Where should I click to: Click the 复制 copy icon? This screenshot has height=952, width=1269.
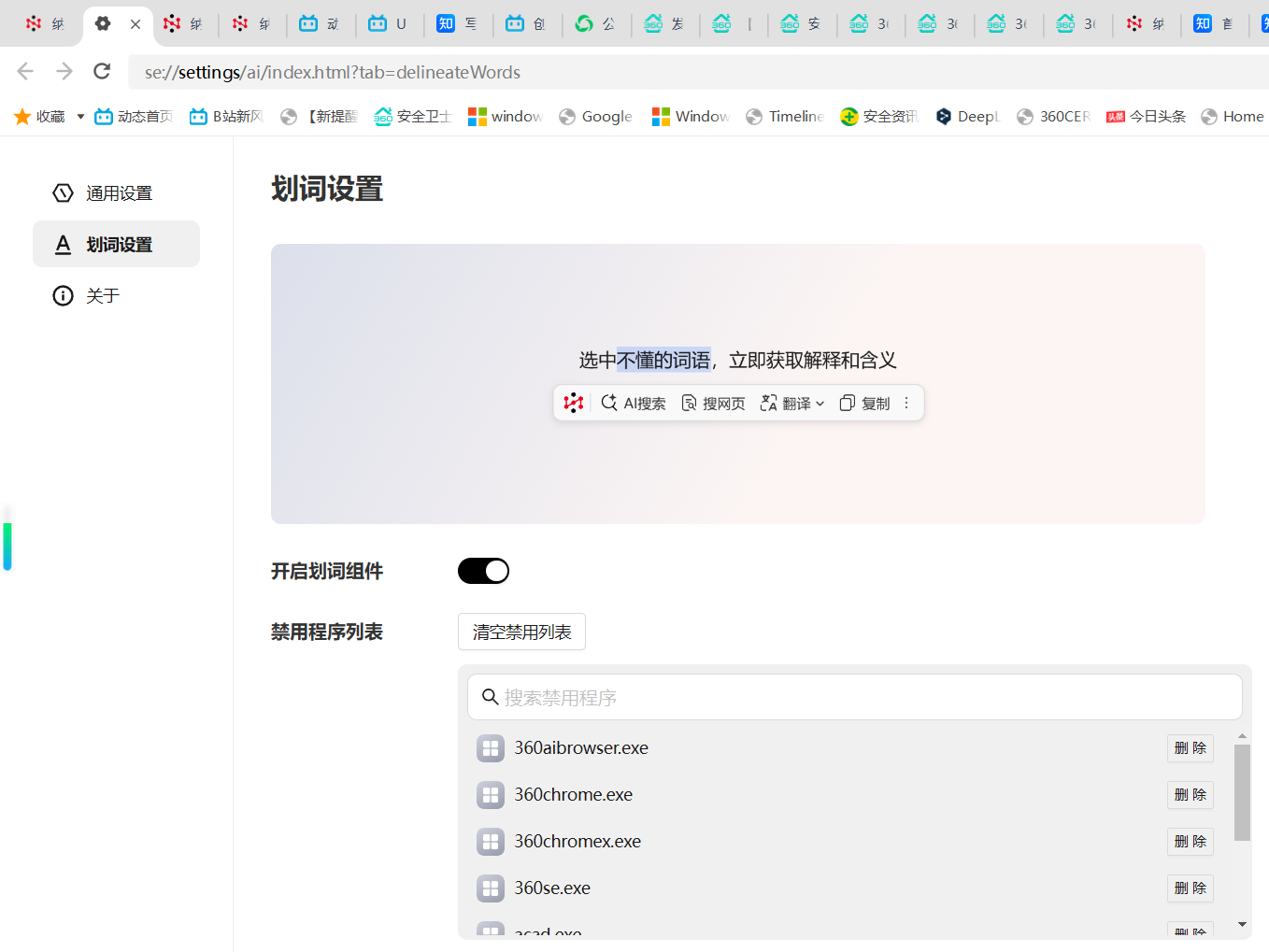point(847,403)
